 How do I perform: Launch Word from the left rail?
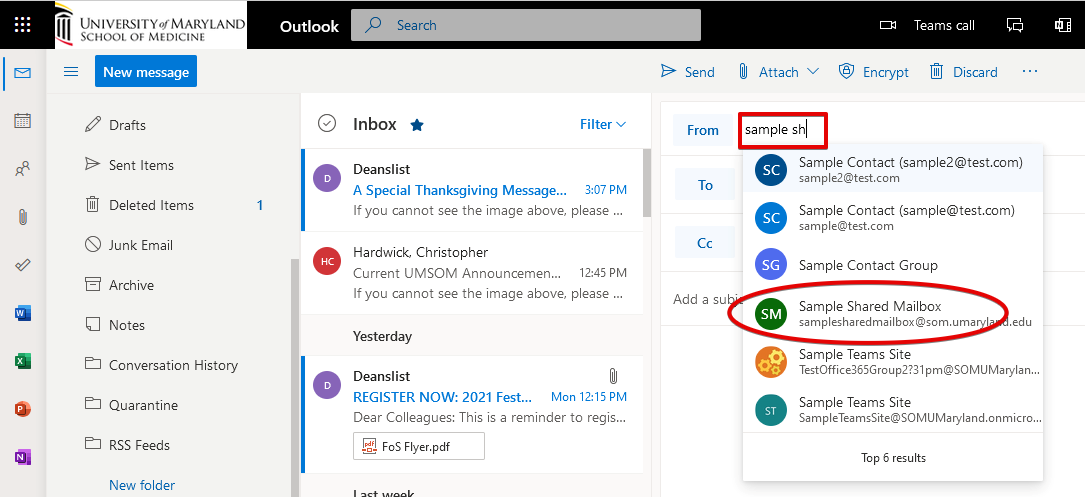pyautogui.click(x=22, y=313)
